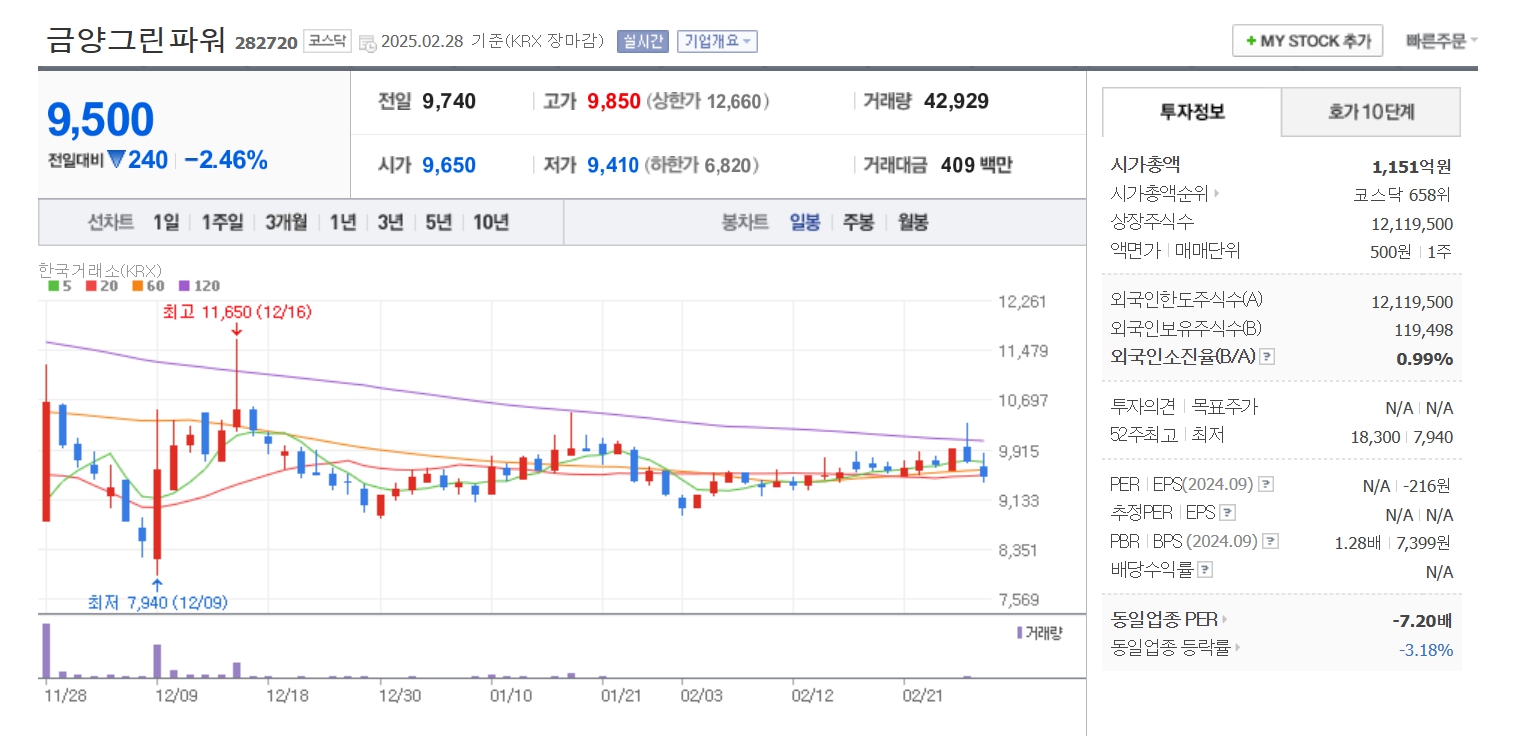Screen dimensions: 1513x736
Task: Click the purple 120-day moving average legend marker
Action: pyautogui.click(x=183, y=285)
